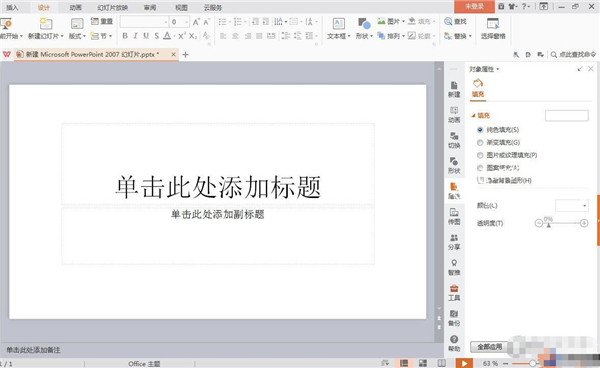The width and height of the screenshot is (600, 368).
Task: Switch to the Slide Show (幻灯片放映) tab
Action: coord(112,7)
